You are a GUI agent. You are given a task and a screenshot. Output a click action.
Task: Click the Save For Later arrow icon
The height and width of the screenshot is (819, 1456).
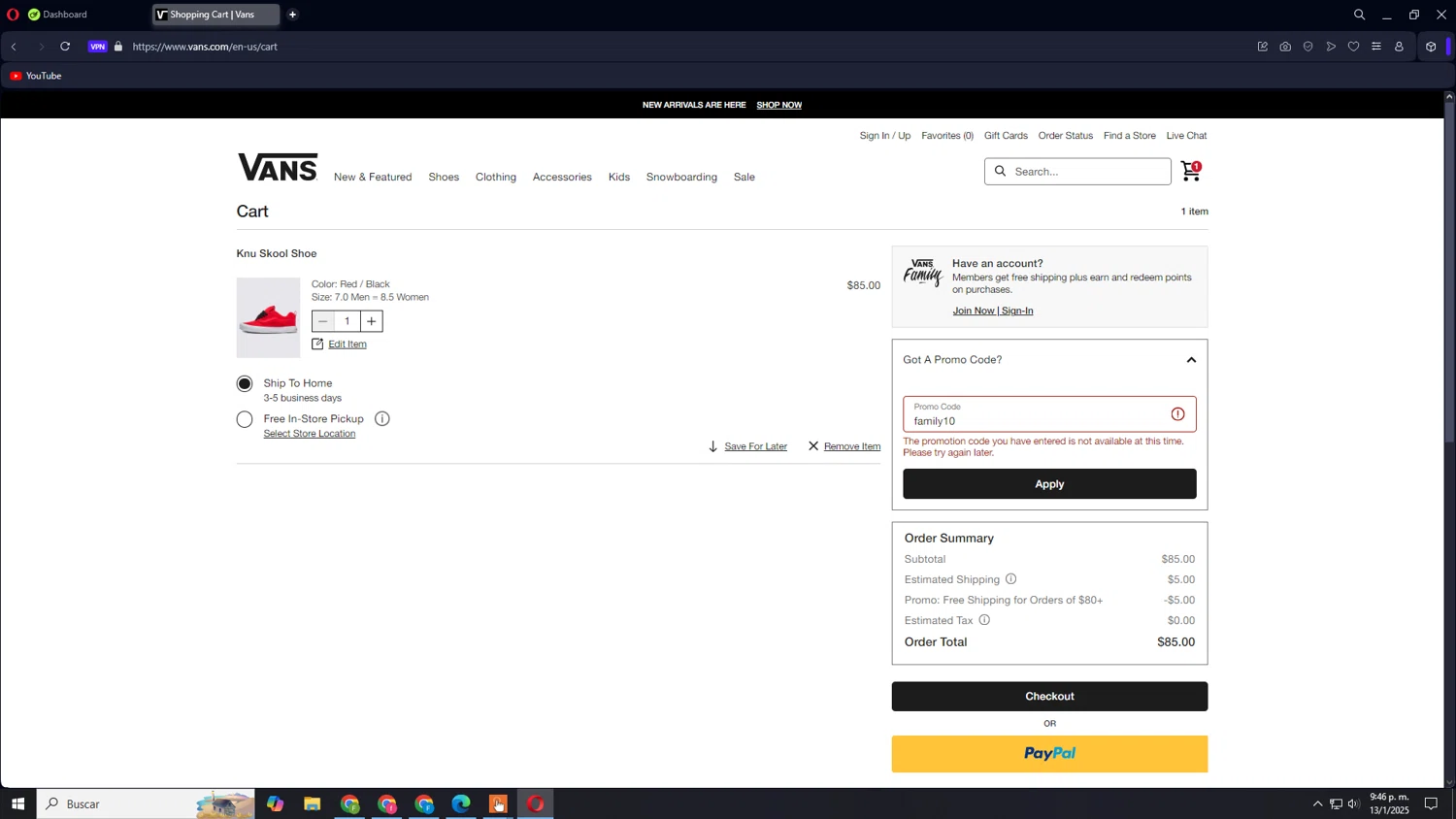(x=713, y=446)
